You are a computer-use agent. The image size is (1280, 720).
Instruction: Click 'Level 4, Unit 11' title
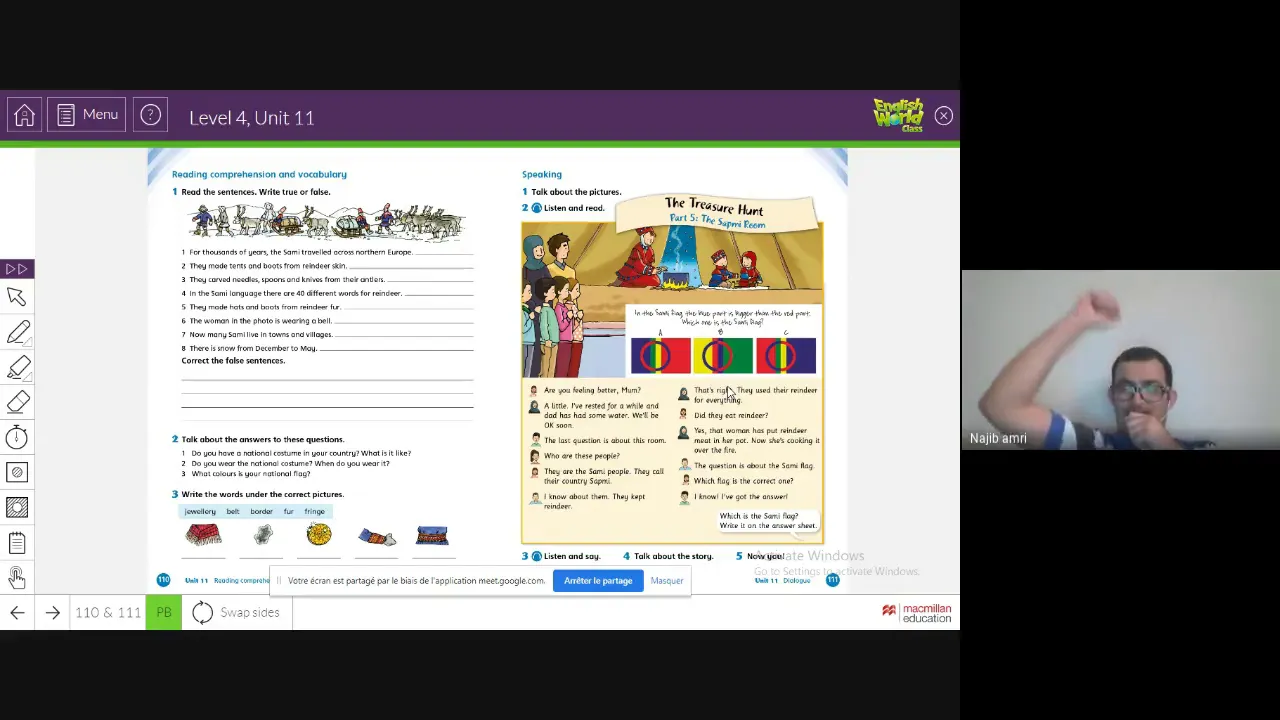[252, 118]
